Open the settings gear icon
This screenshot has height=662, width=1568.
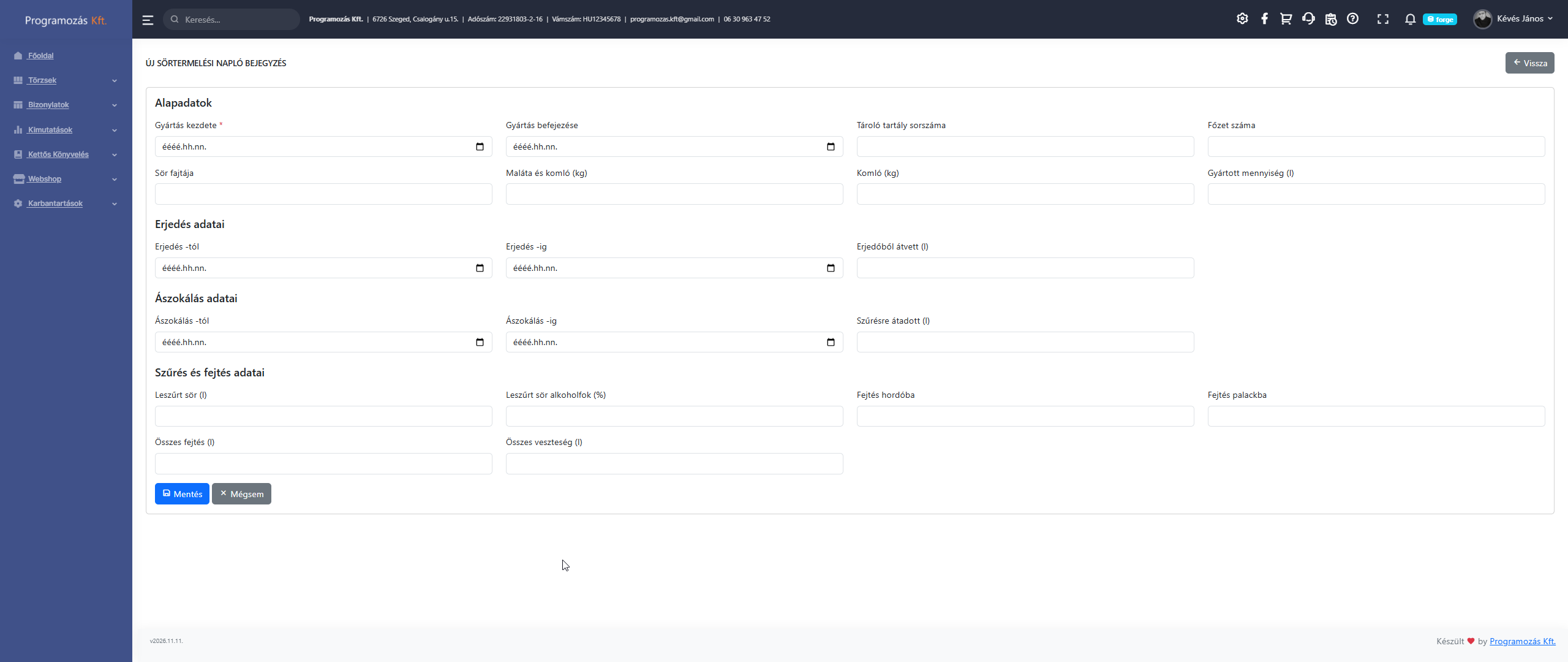point(1242,19)
